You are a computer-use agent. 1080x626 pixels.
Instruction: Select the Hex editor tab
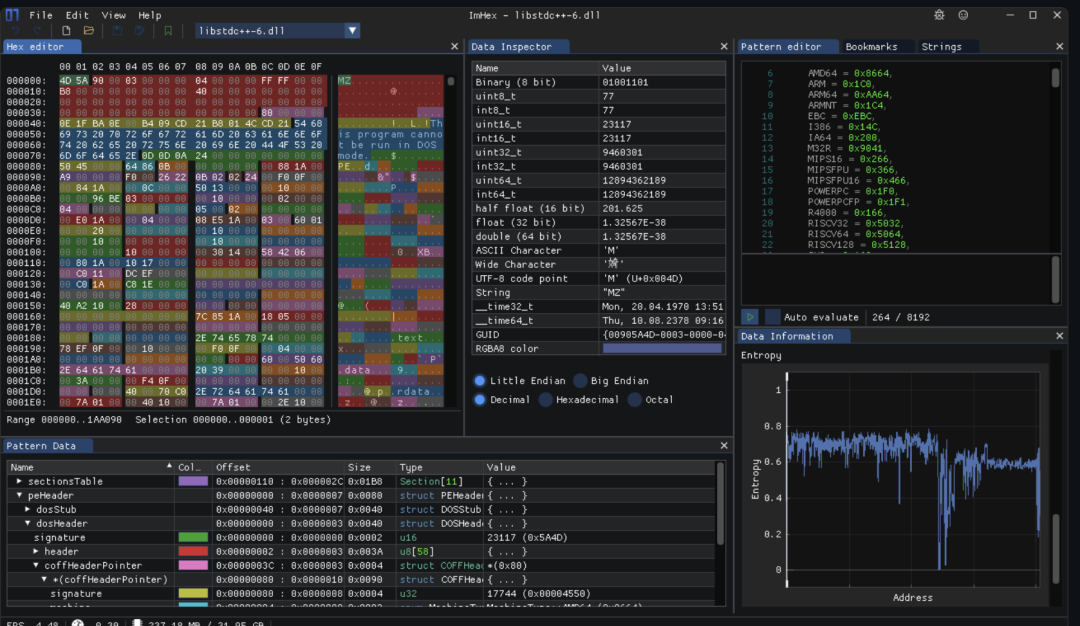42,46
